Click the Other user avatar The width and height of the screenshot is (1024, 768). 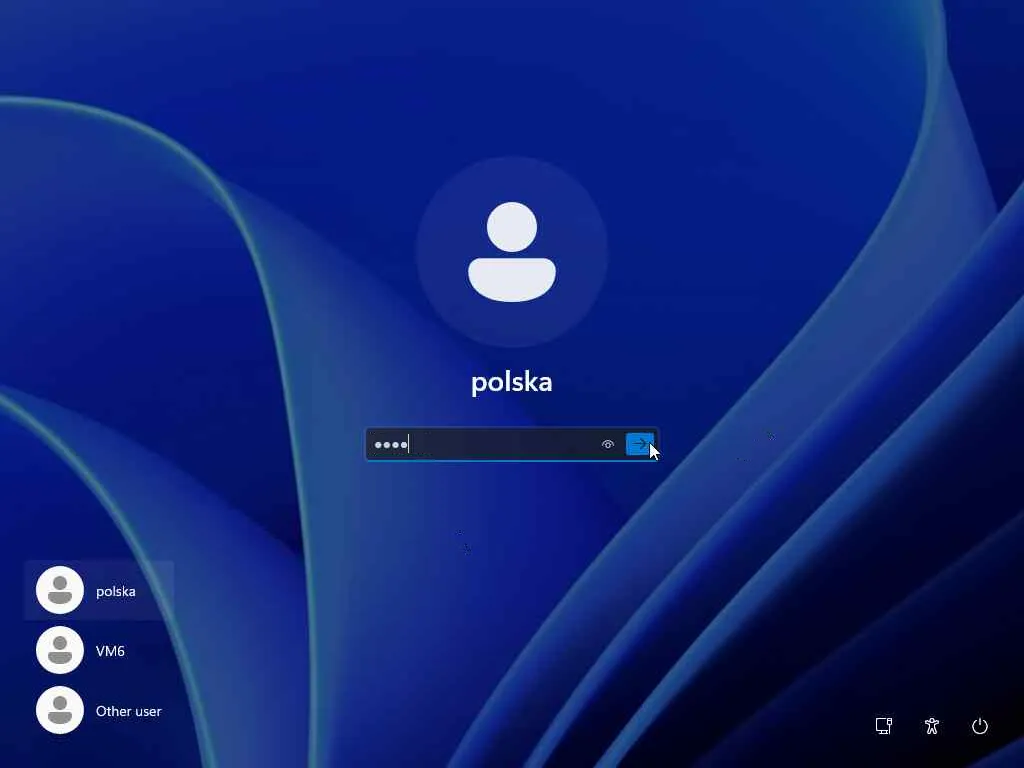(x=60, y=711)
